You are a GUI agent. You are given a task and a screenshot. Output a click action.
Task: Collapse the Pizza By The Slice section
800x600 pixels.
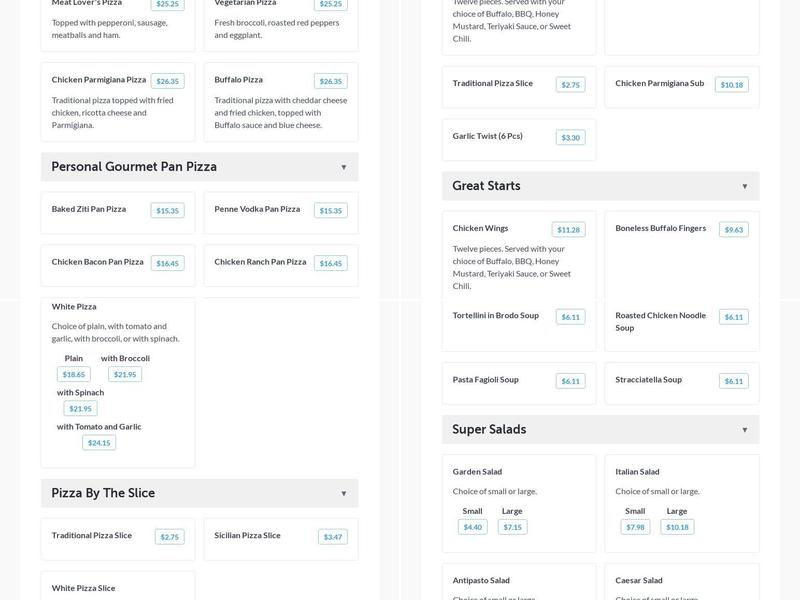(343, 493)
